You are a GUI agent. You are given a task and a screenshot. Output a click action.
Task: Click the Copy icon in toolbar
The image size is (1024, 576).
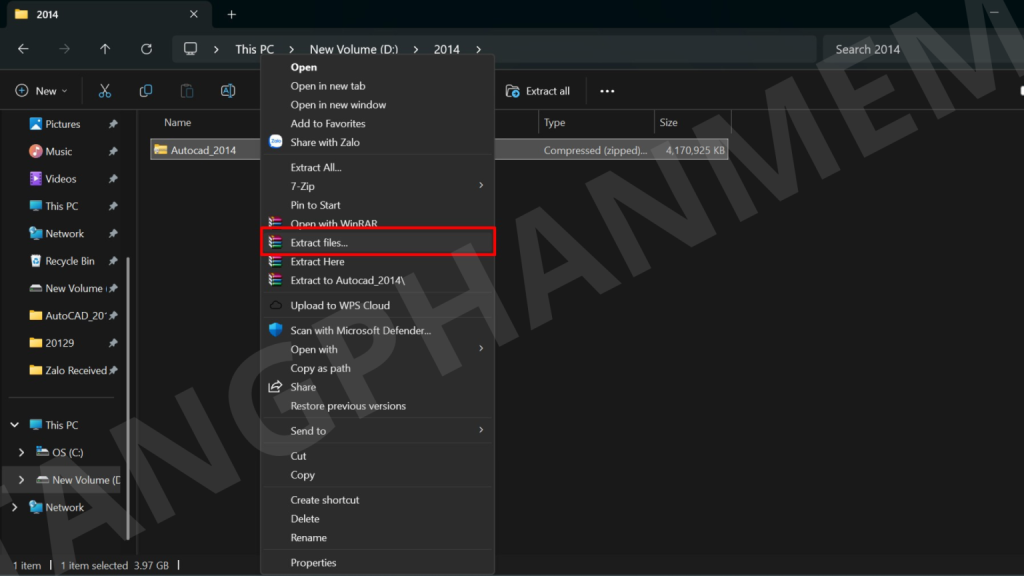[146, 91]
